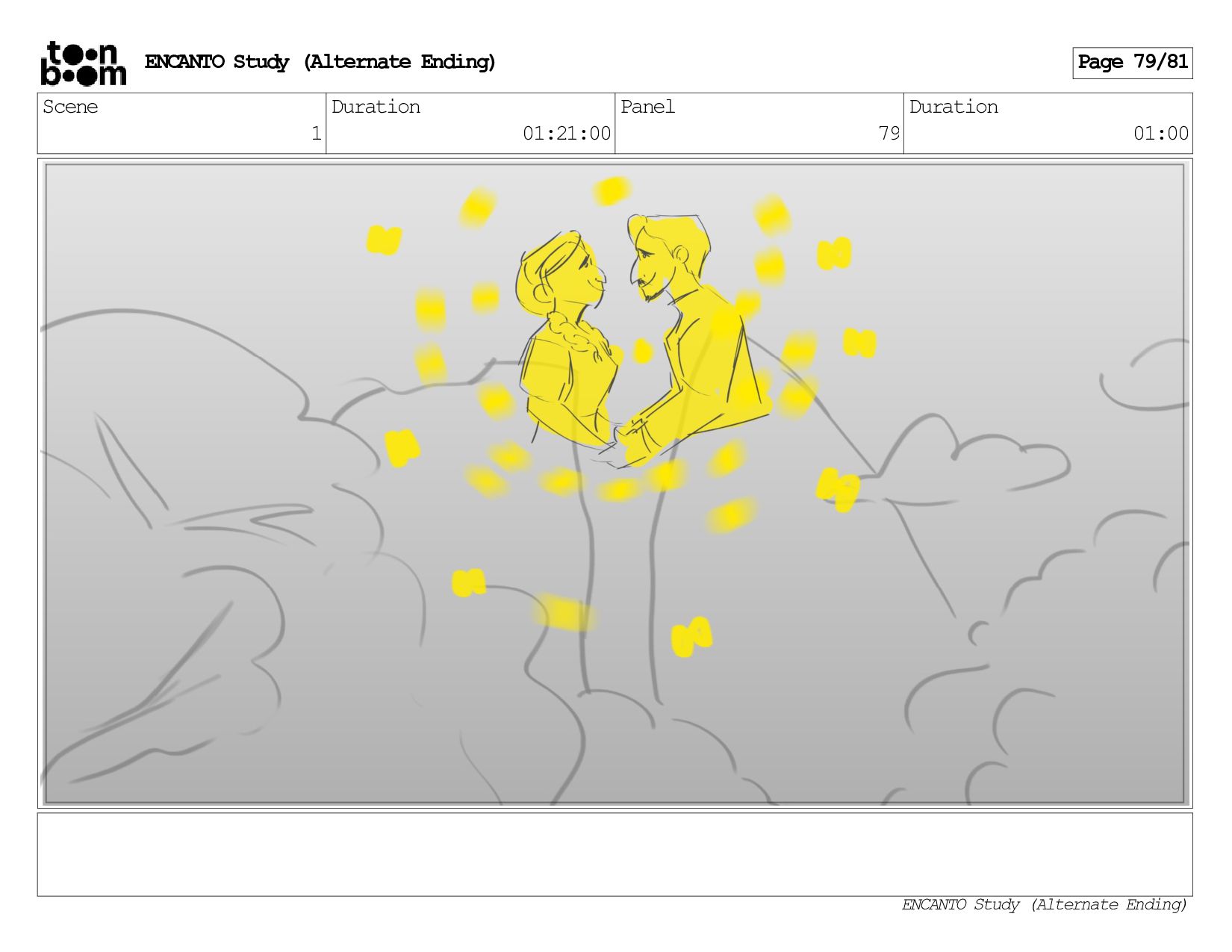Click the Page 79/81 box
Screen dimensions: 1232x952
pyautogui.click(x=1133, y=63)
